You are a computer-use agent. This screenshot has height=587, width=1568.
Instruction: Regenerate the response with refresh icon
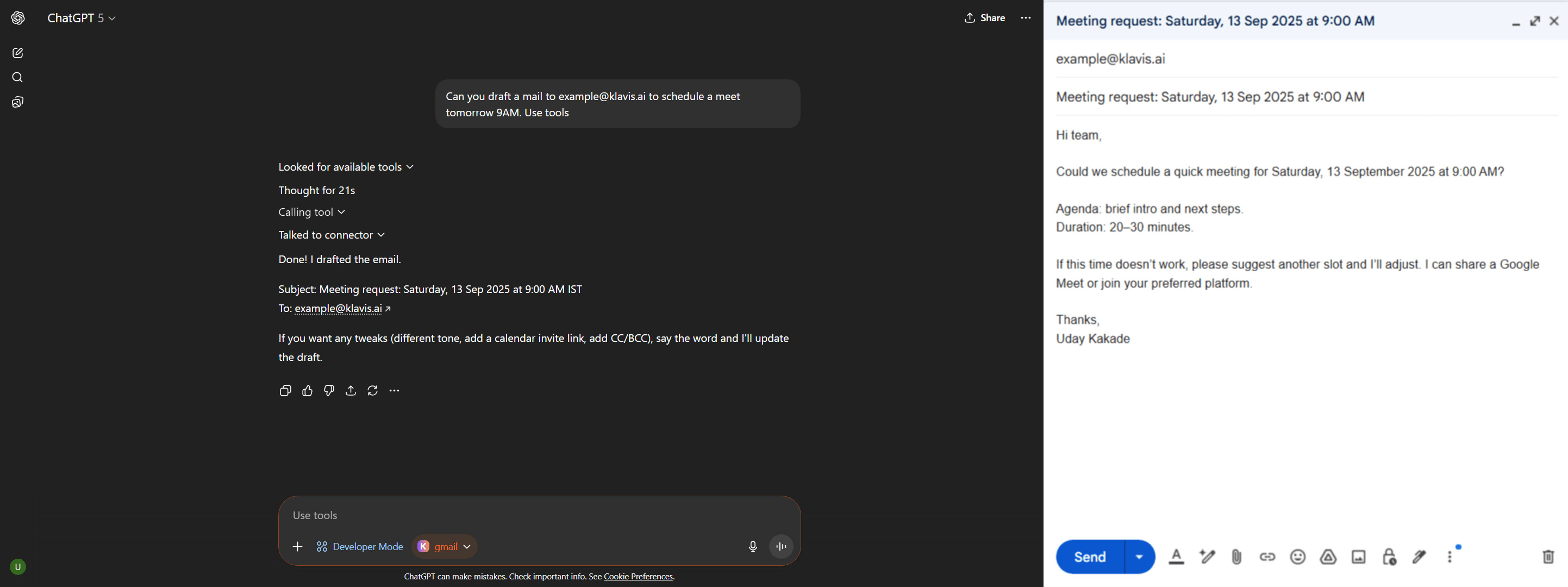click(x=372, y=390)
